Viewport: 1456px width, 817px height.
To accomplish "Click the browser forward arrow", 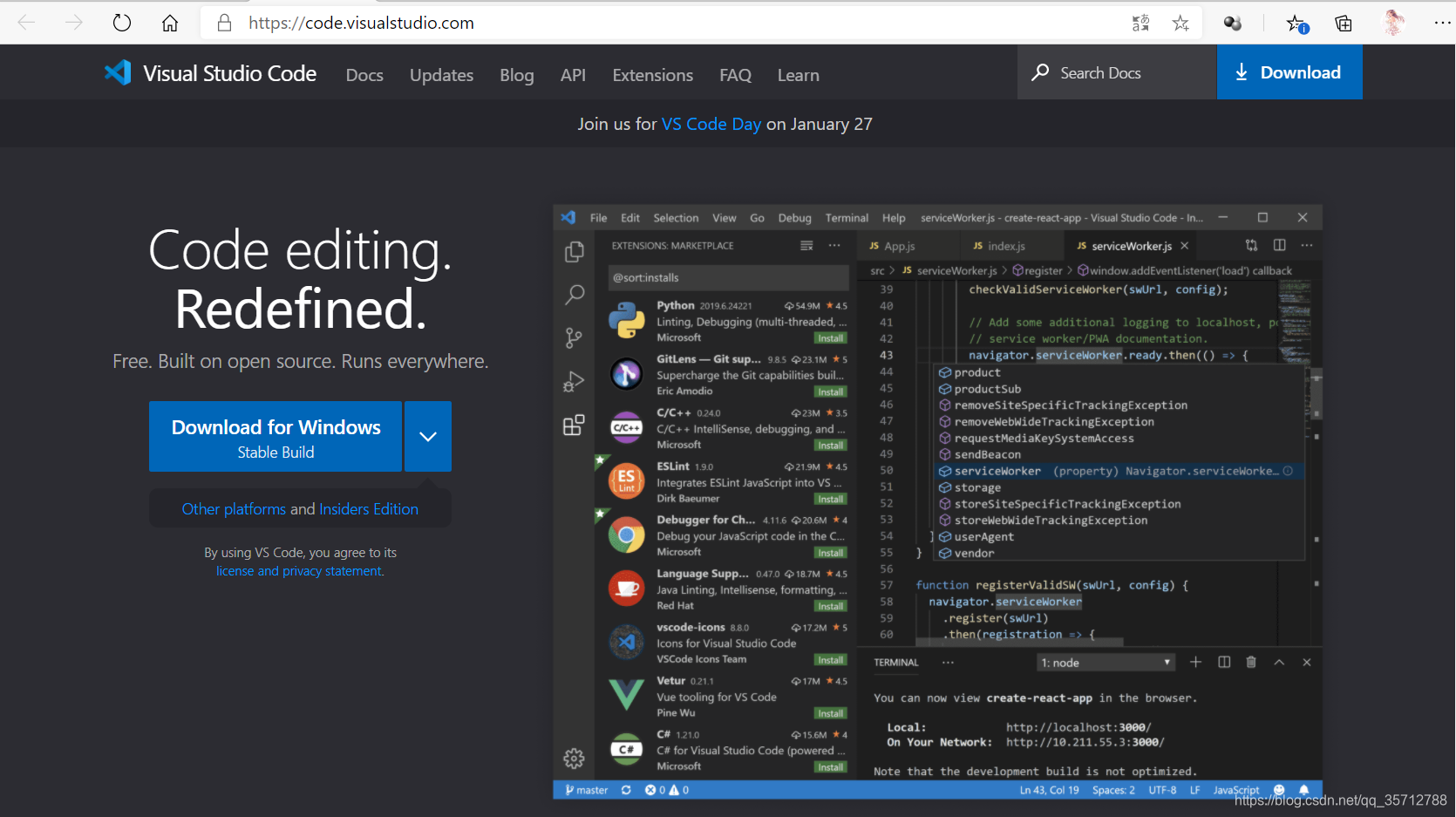I will (74, 23).
